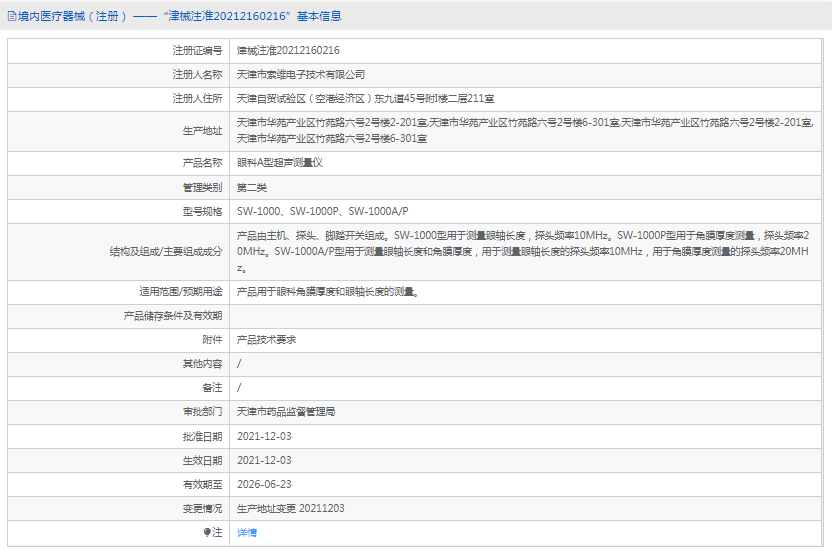Select registration number 津械注准20212160216 in table

point(288,50)
